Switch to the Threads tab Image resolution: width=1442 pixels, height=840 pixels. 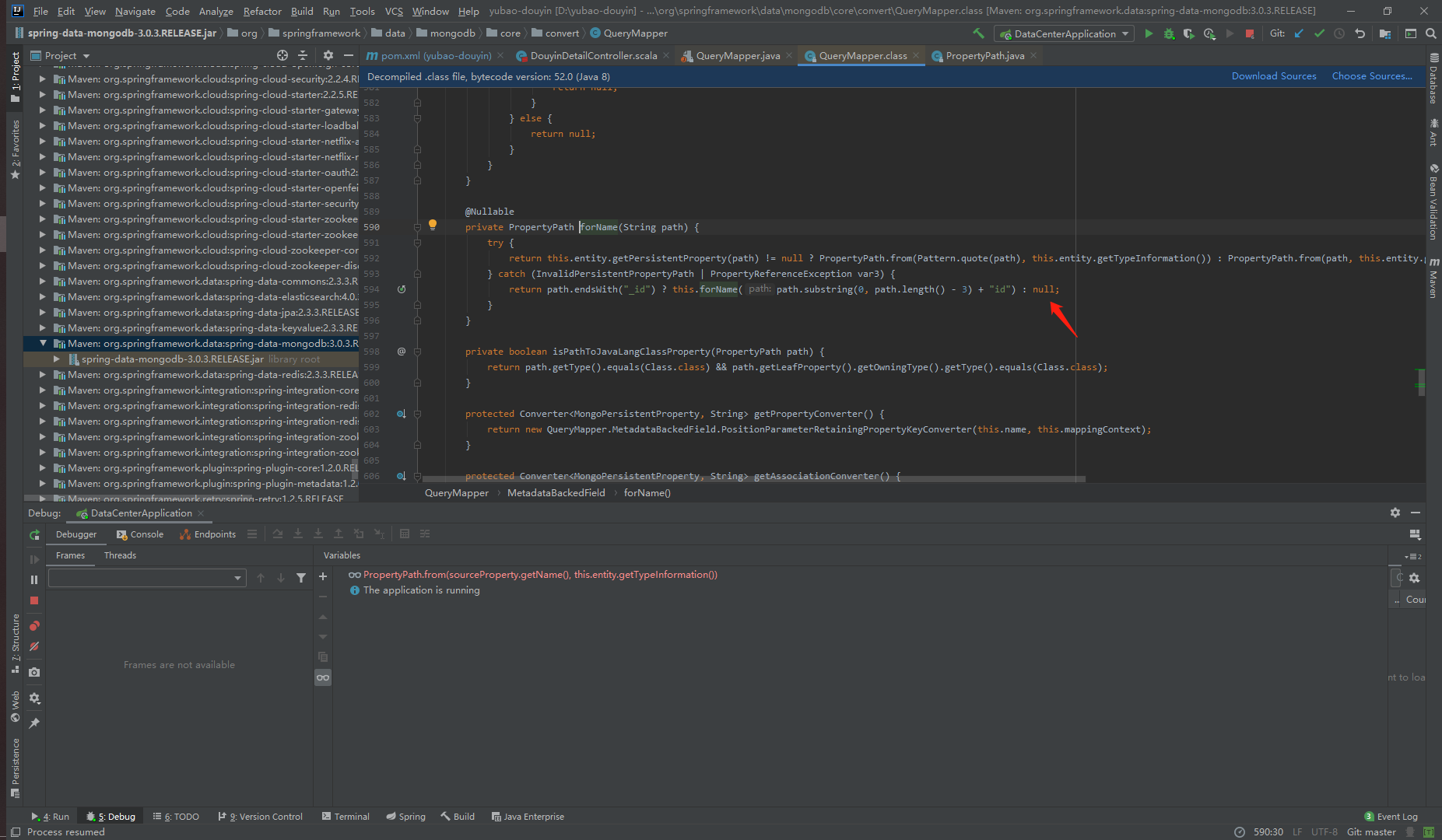click(120, 555)
